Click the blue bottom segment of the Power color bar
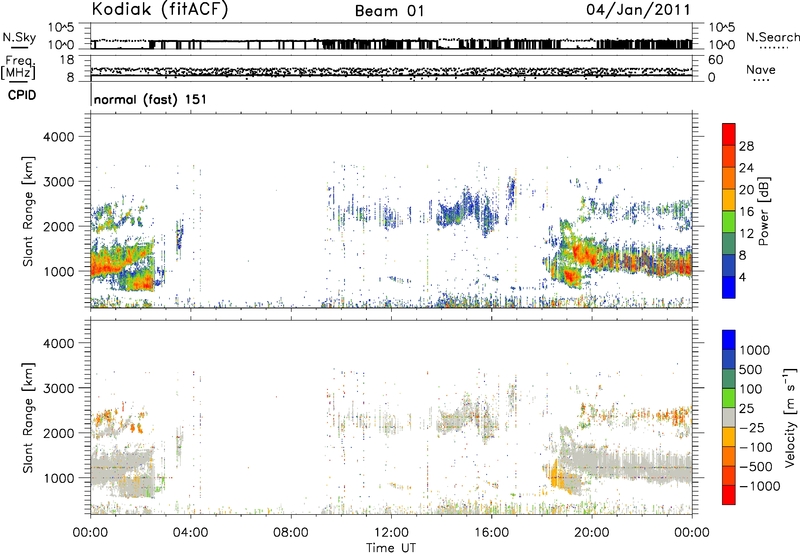This screenshot has height=554, width=800. click(x=729, y=288)
